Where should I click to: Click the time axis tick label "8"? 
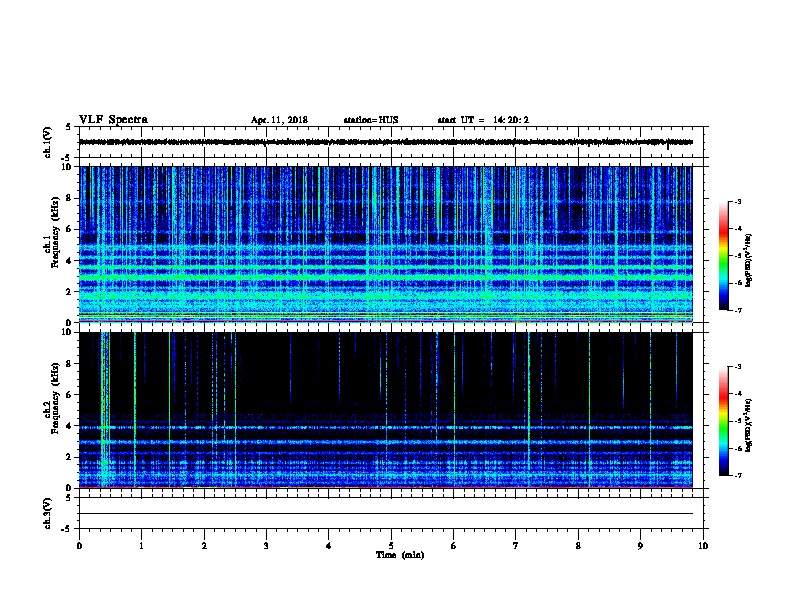point(578,546)
